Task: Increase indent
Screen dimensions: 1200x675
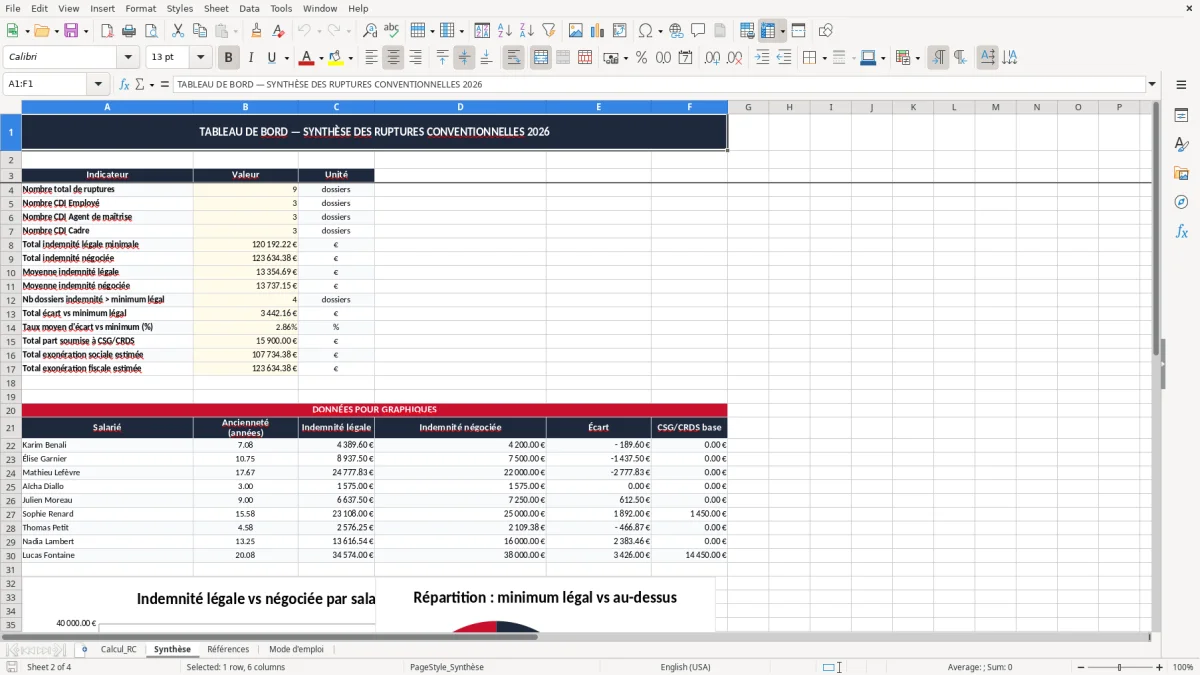Action: pos(762,58)
